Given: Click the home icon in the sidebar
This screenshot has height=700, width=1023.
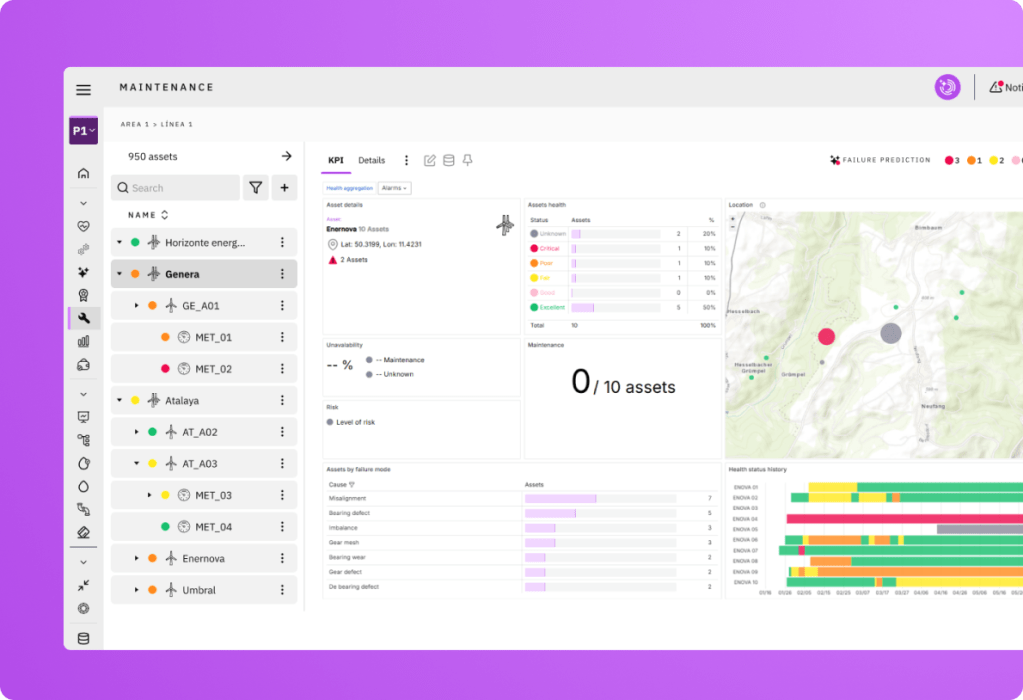Looking at the screenshot, I should pyautogui.click(x=83, y=174).
